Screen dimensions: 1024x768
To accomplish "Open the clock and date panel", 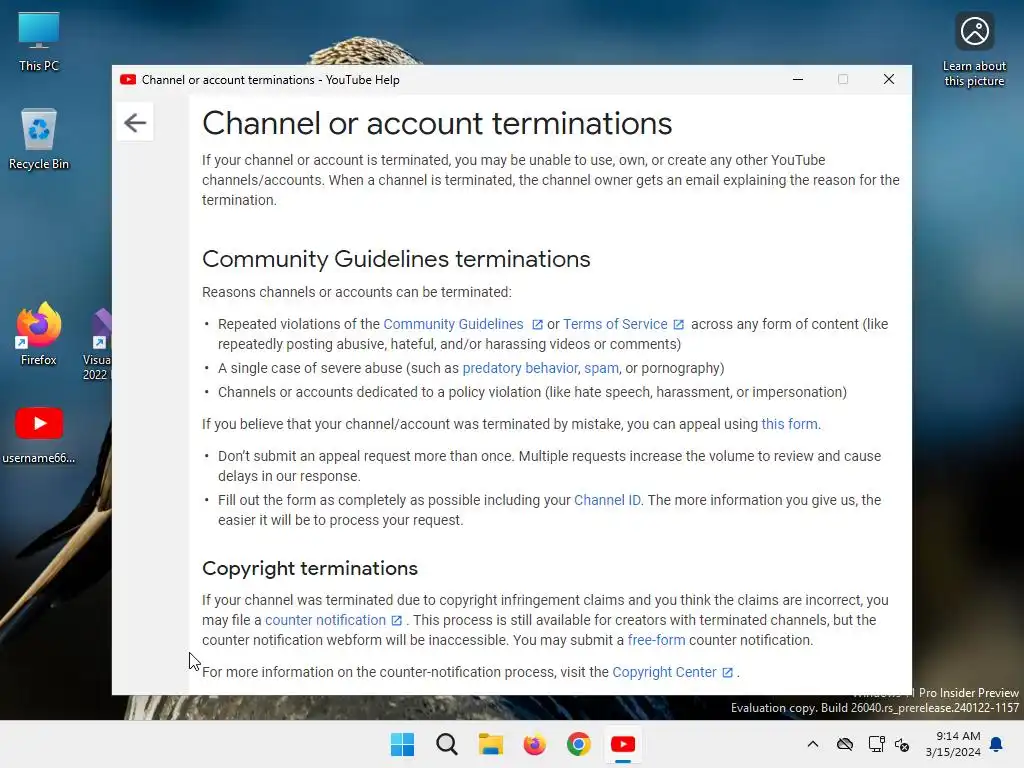I will pos(953,744).
